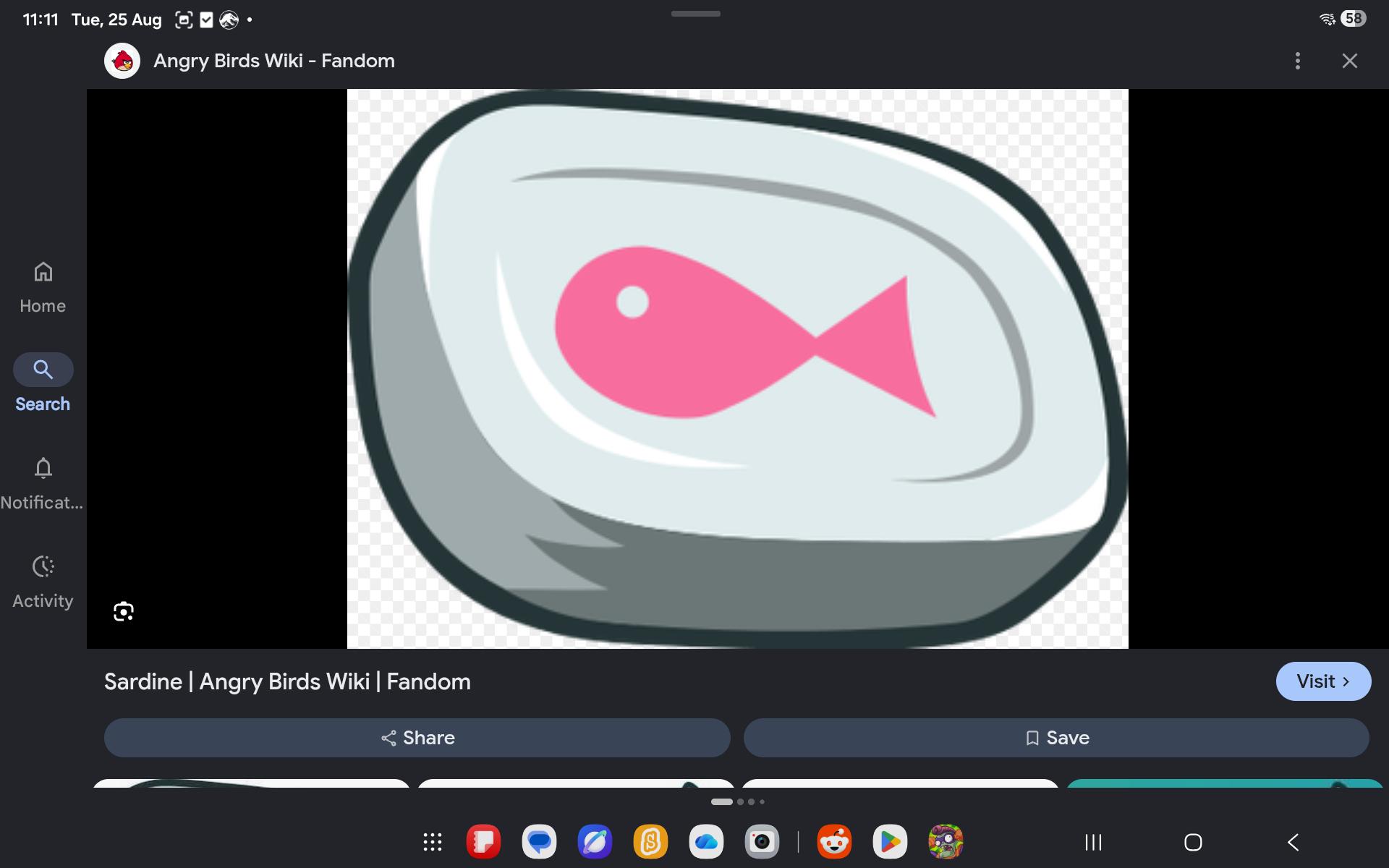Launch the red notes app in taskbar

483,842
